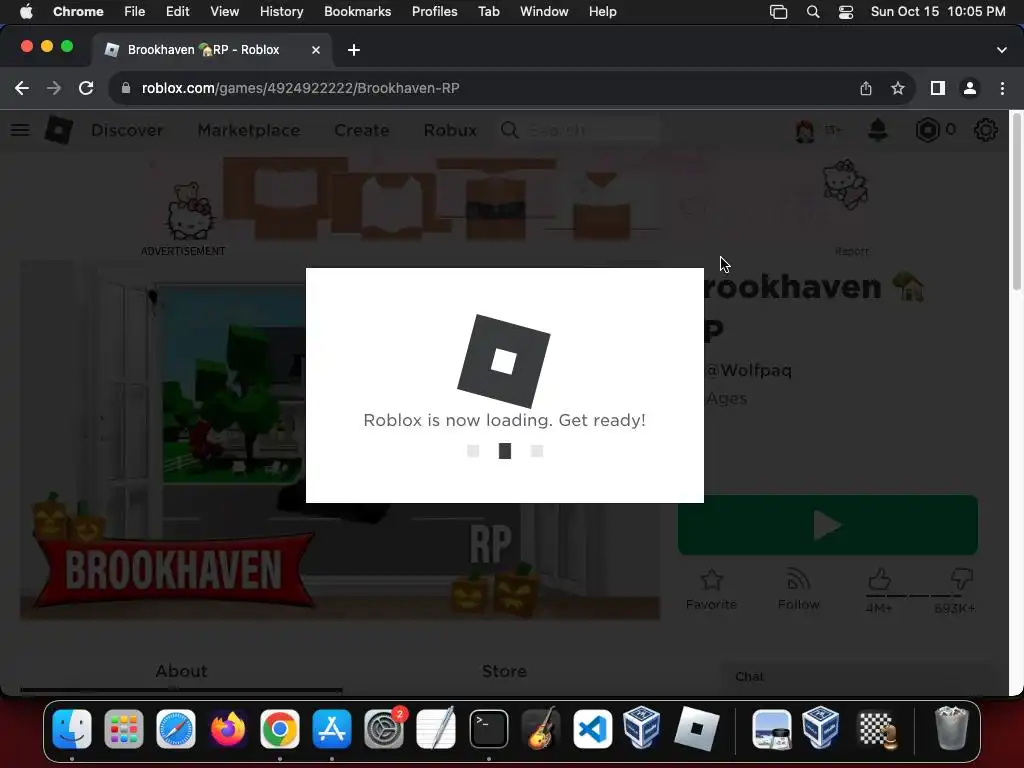Click the Roblox logo home icon

point(58,130)
